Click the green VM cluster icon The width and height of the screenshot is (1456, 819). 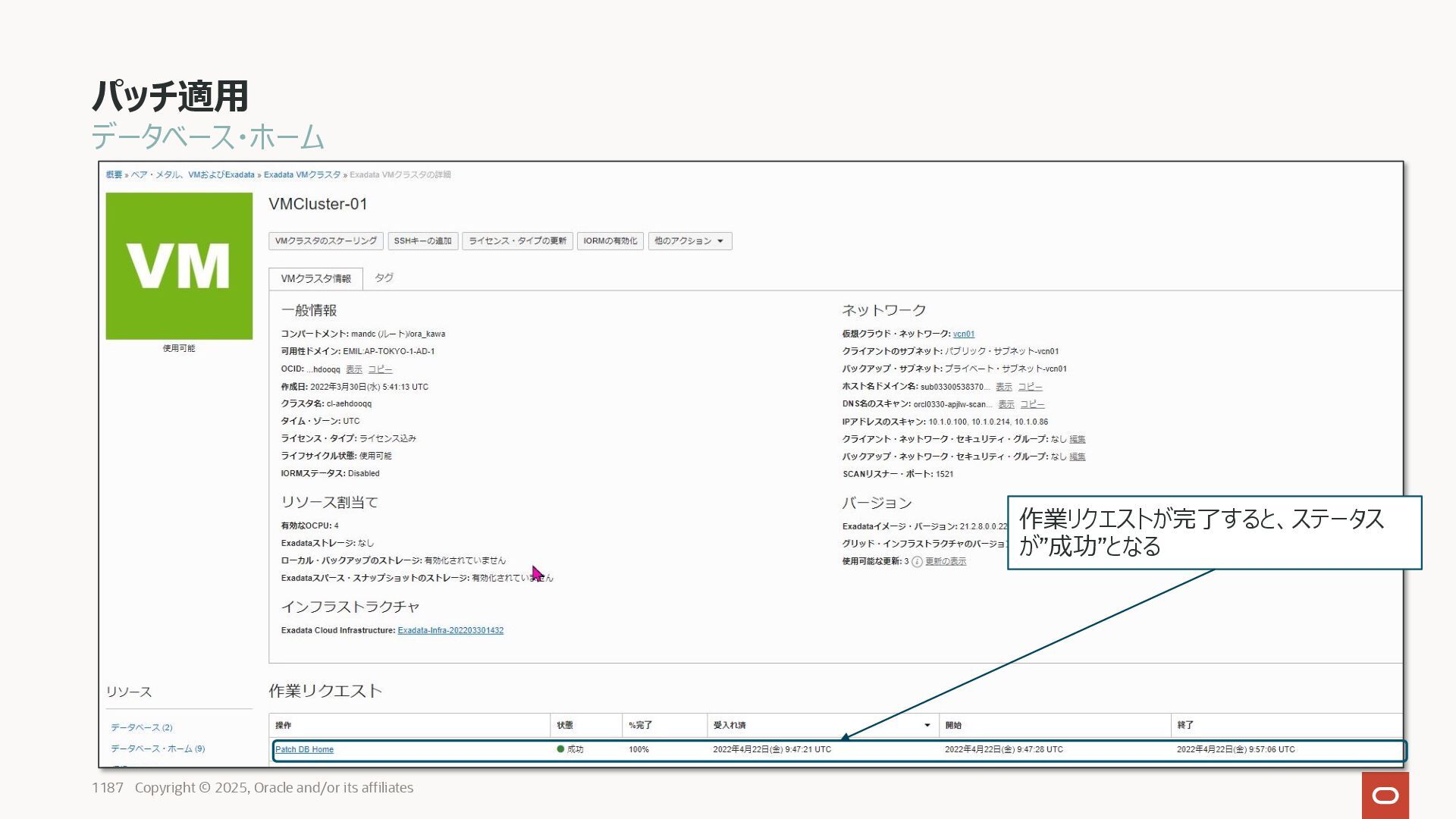(x=179, y=265)
